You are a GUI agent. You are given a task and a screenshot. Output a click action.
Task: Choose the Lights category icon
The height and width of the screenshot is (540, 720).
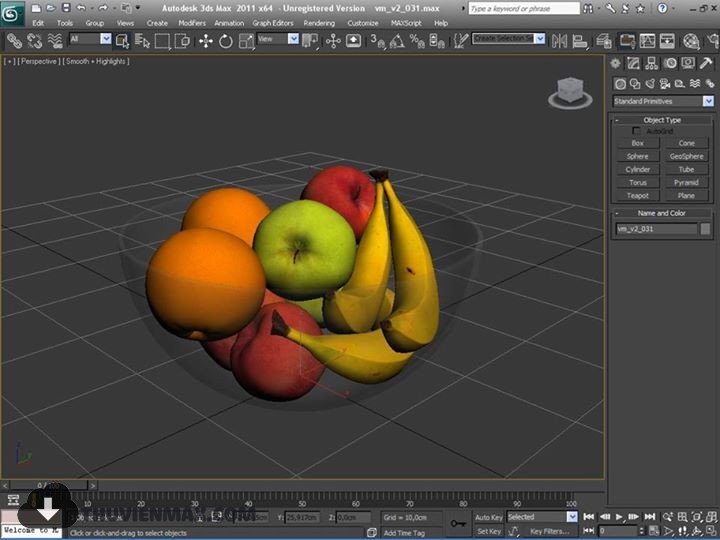coord(649,84)
